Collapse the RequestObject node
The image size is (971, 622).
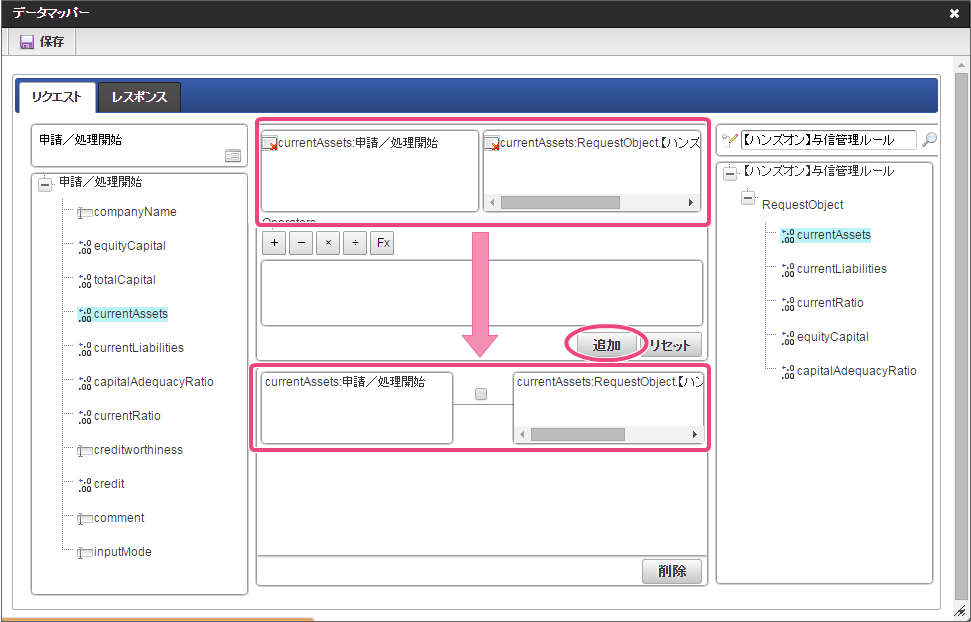click(748, 198)
